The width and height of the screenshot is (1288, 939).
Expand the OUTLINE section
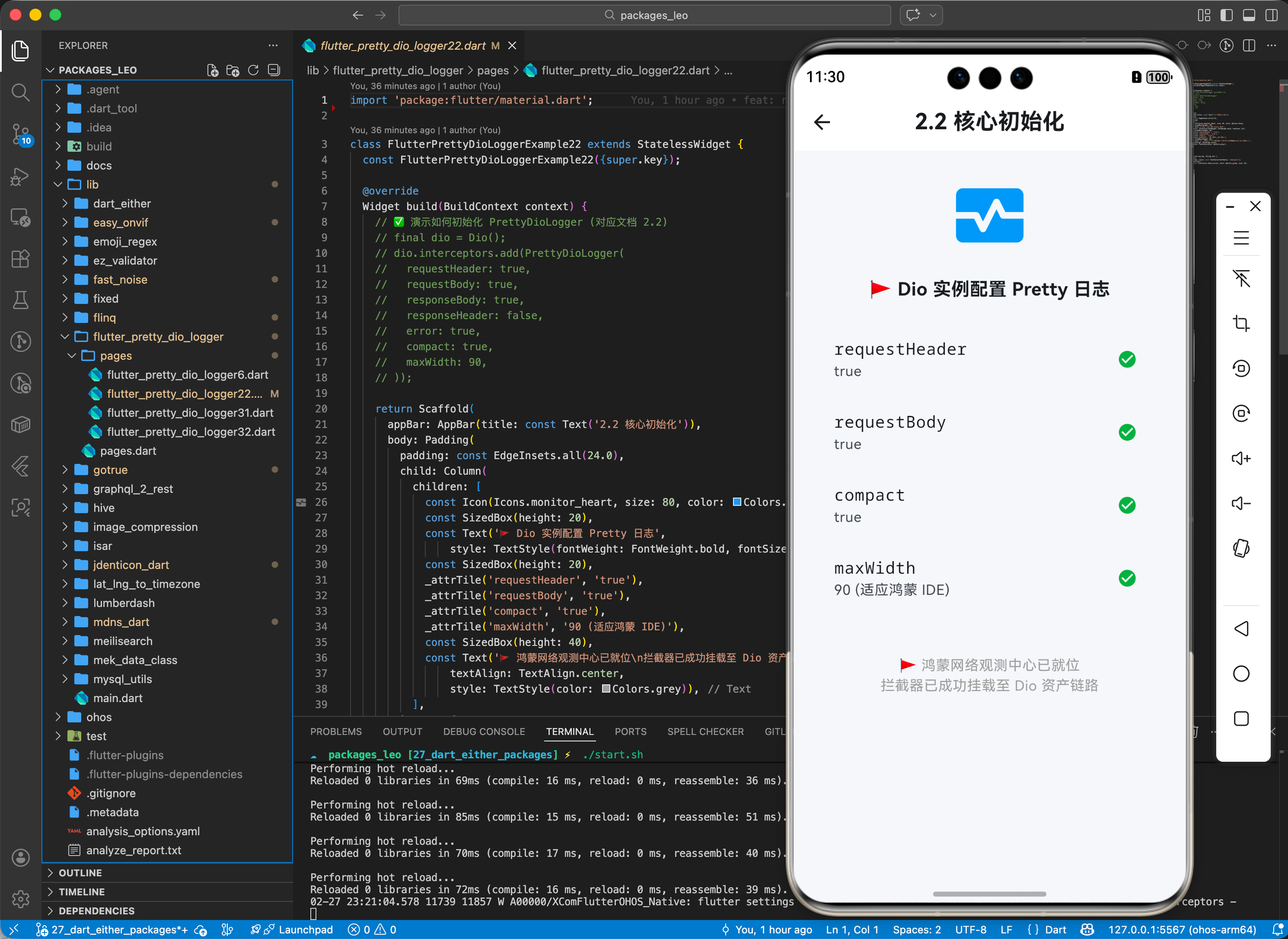tap(80, 872)
